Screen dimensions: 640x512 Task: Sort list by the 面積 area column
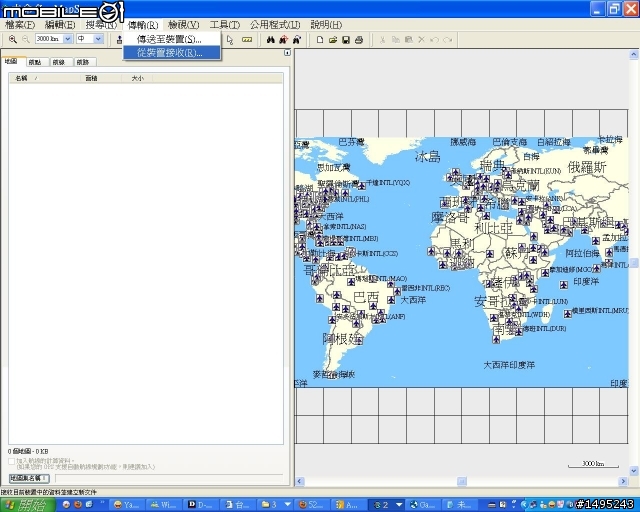[x=101, y=78]
